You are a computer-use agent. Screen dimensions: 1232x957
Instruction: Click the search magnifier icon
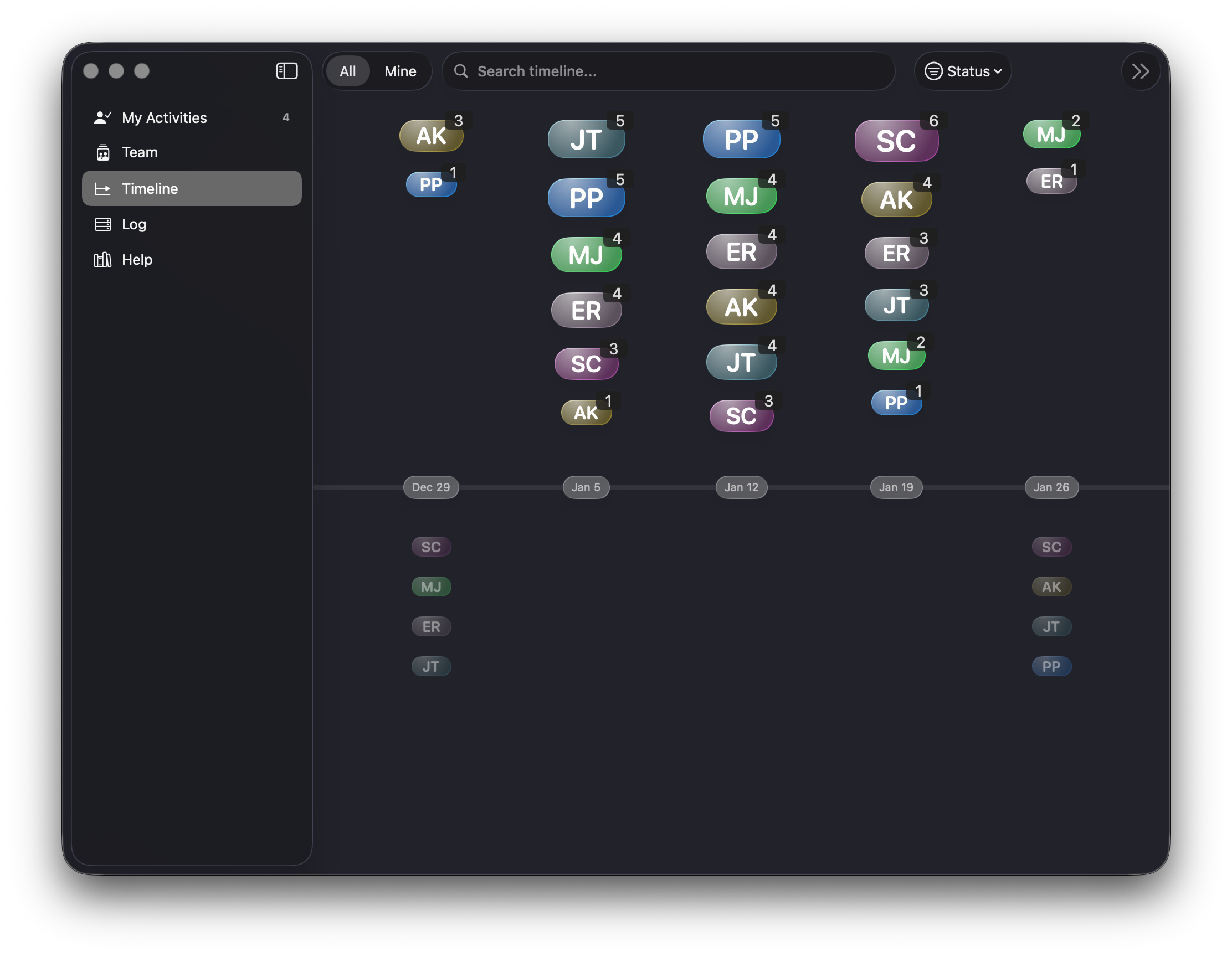coord(461,71)
